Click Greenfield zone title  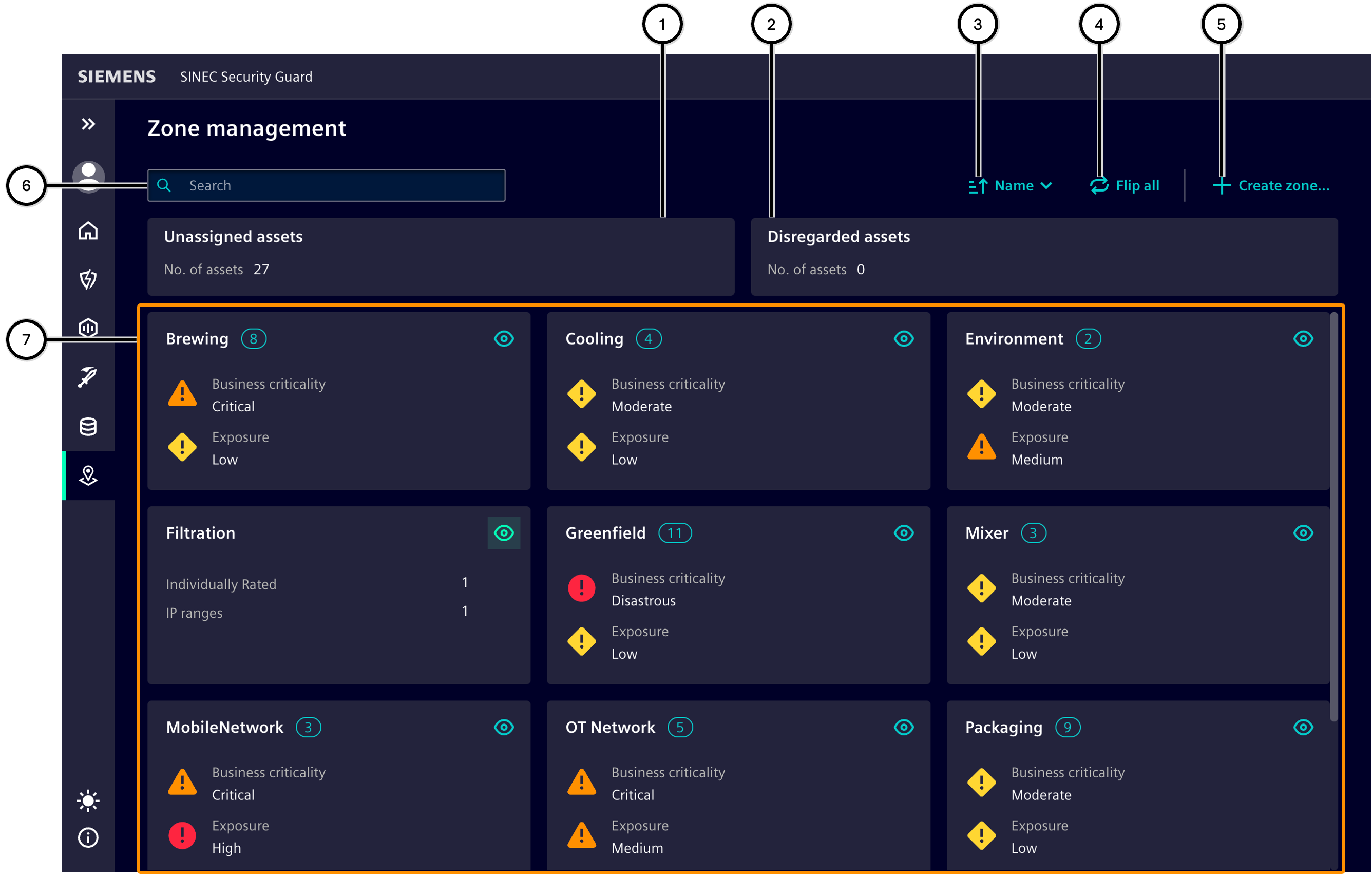605,533
